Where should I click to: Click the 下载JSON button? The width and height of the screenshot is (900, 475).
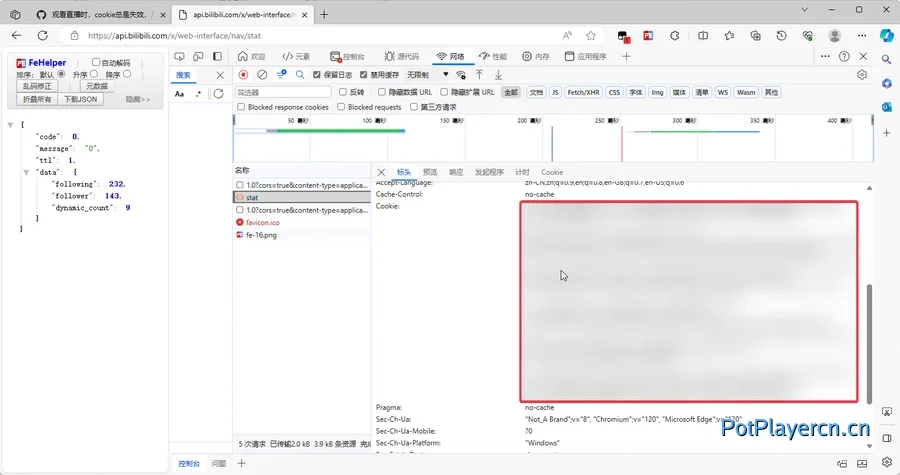[x=81, y=99]
